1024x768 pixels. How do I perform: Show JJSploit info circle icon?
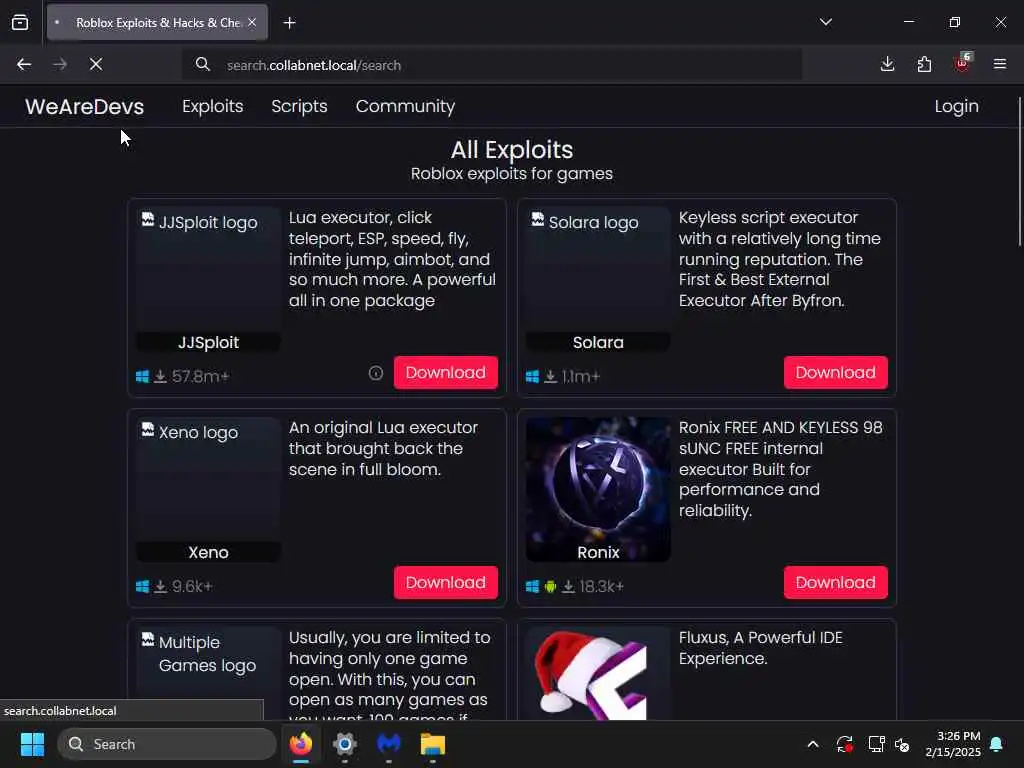[376, 373]
